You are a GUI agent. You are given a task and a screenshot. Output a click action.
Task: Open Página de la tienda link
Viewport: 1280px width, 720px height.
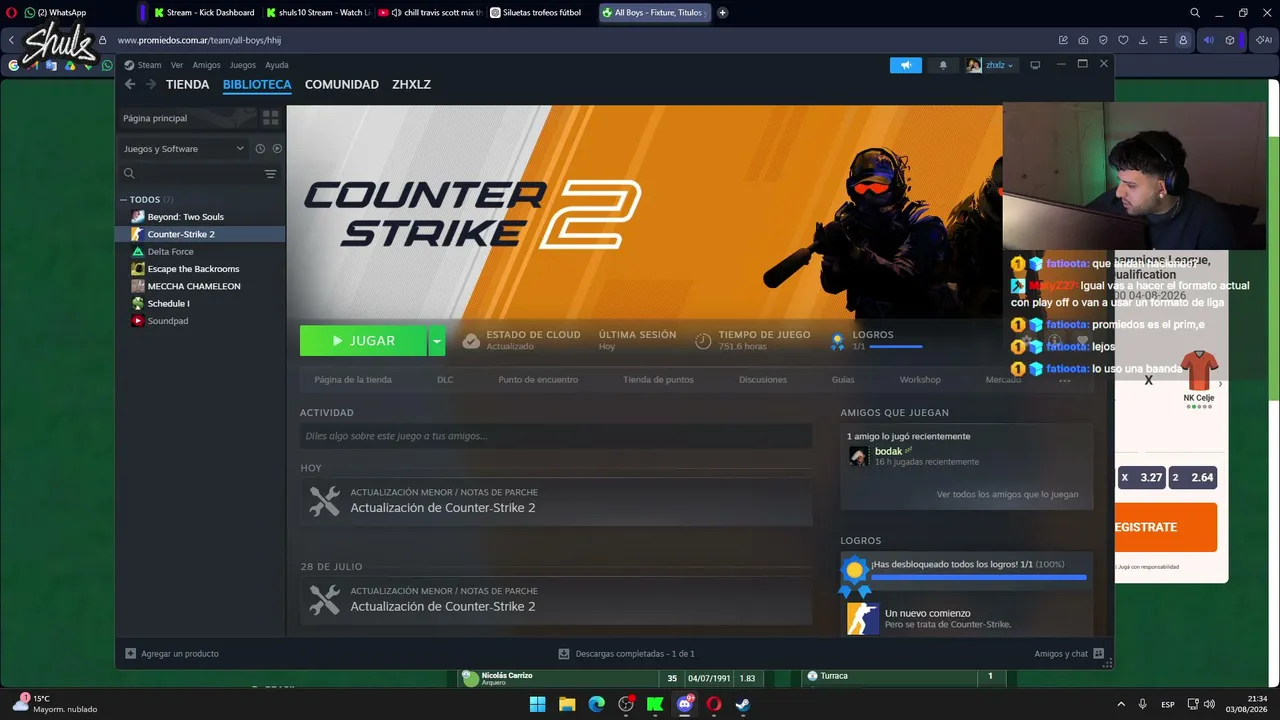click(x=353, y=380)
